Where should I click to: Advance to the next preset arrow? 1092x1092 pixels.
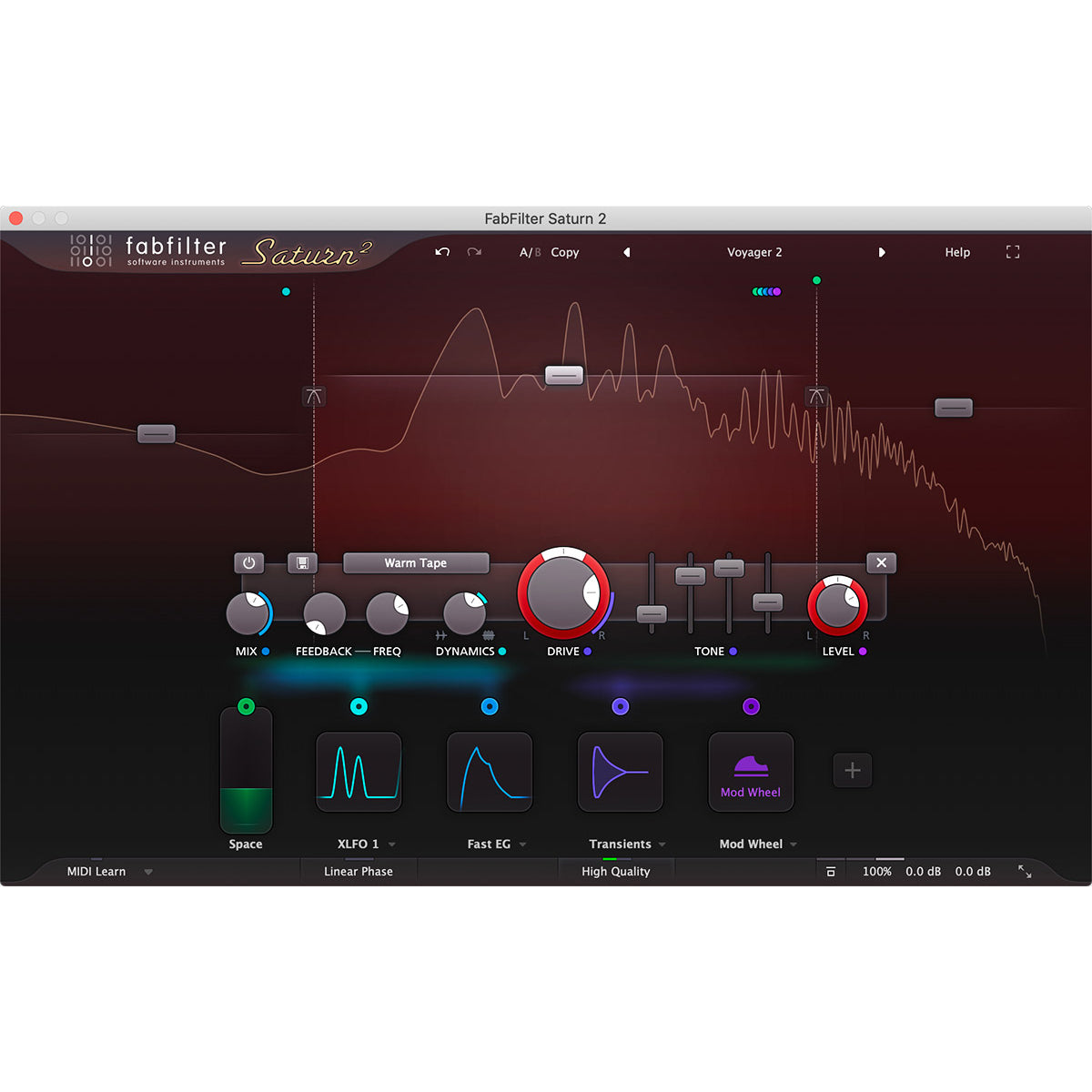[x=882, y=252]
